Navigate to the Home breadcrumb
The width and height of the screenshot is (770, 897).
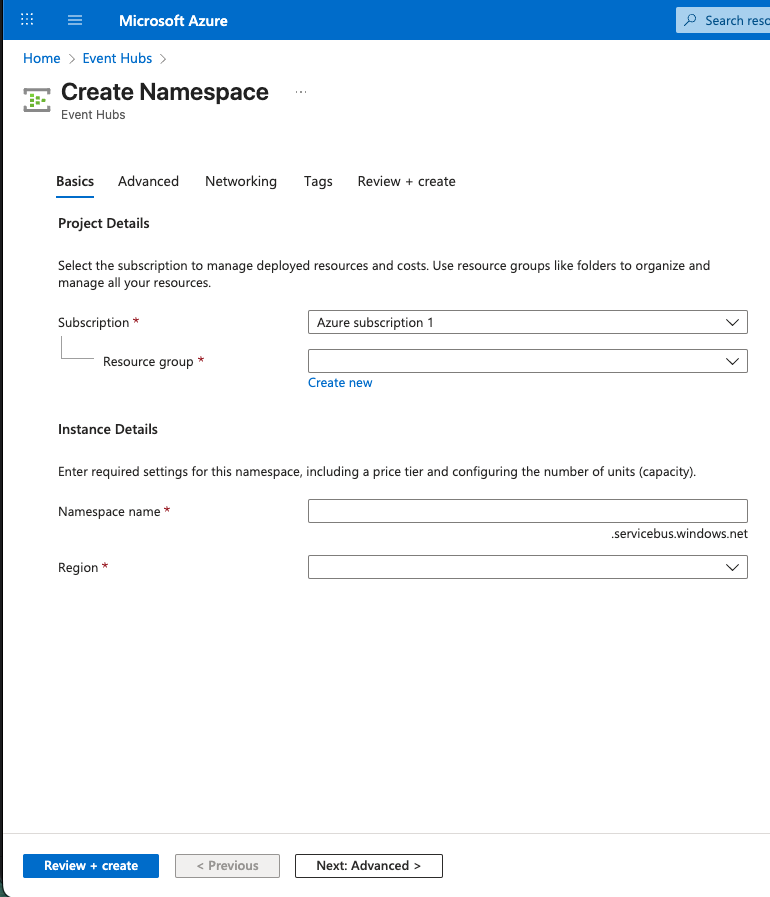coord(42,58)
